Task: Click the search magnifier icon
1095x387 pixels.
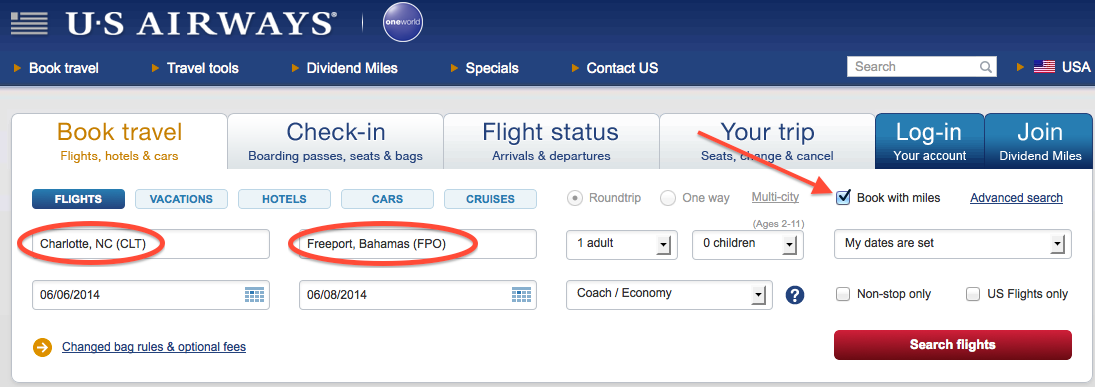Action: coord(985,67)
